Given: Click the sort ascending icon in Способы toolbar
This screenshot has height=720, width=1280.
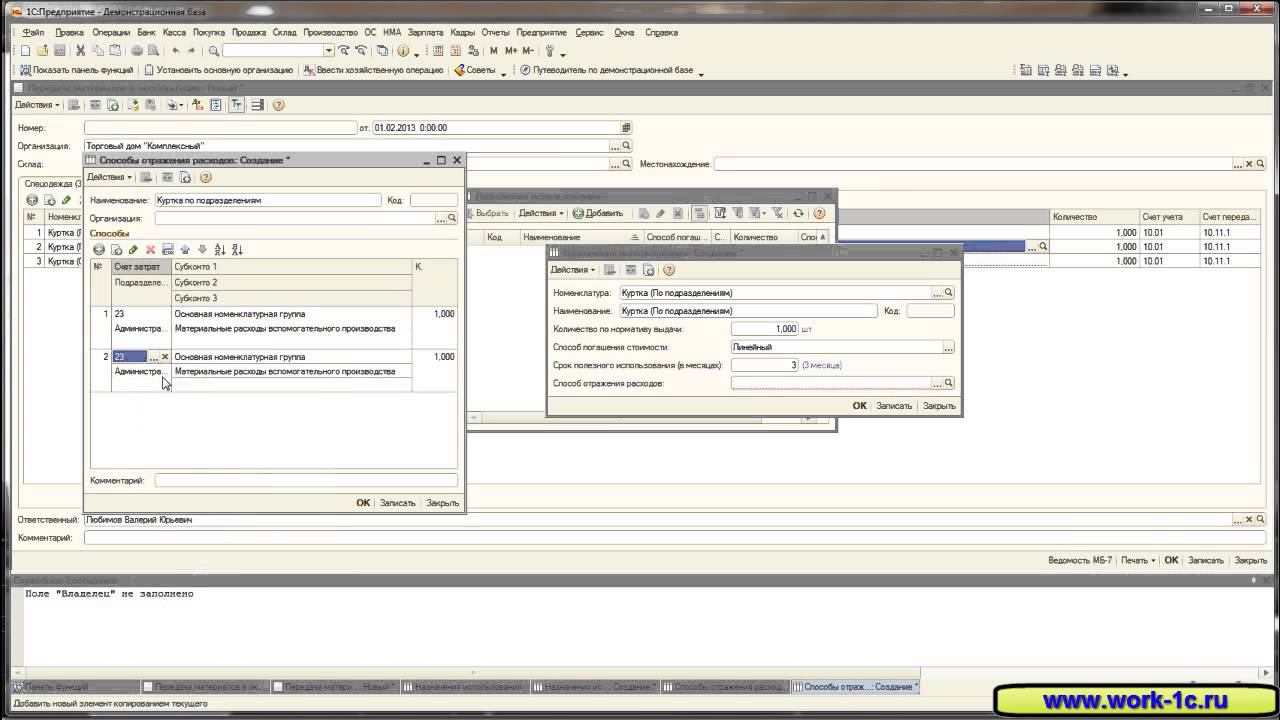Looking at the screenshot, I should (220, 249).
